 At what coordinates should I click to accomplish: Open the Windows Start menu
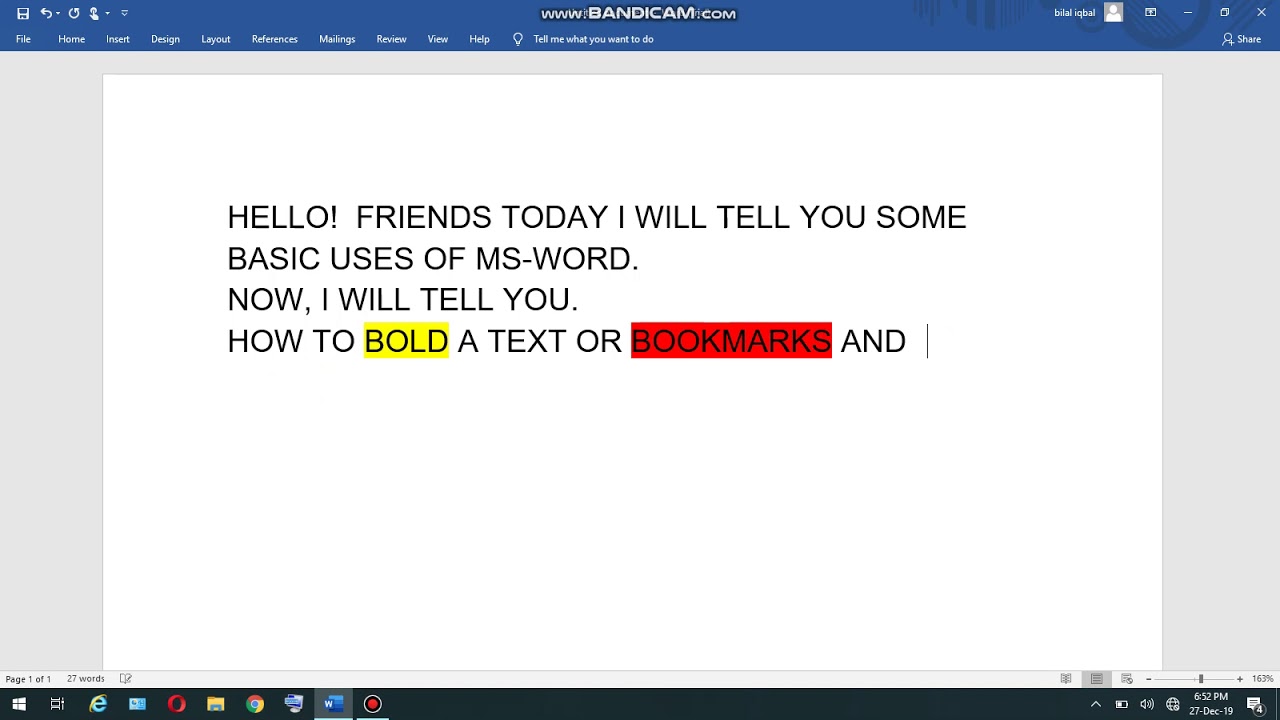coord(19,704)
